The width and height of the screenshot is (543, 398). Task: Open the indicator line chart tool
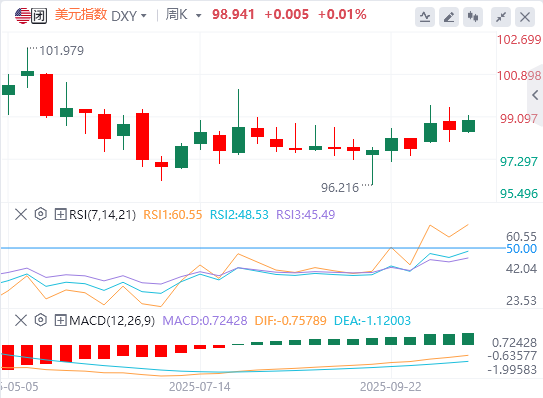[x=425, y=17]
